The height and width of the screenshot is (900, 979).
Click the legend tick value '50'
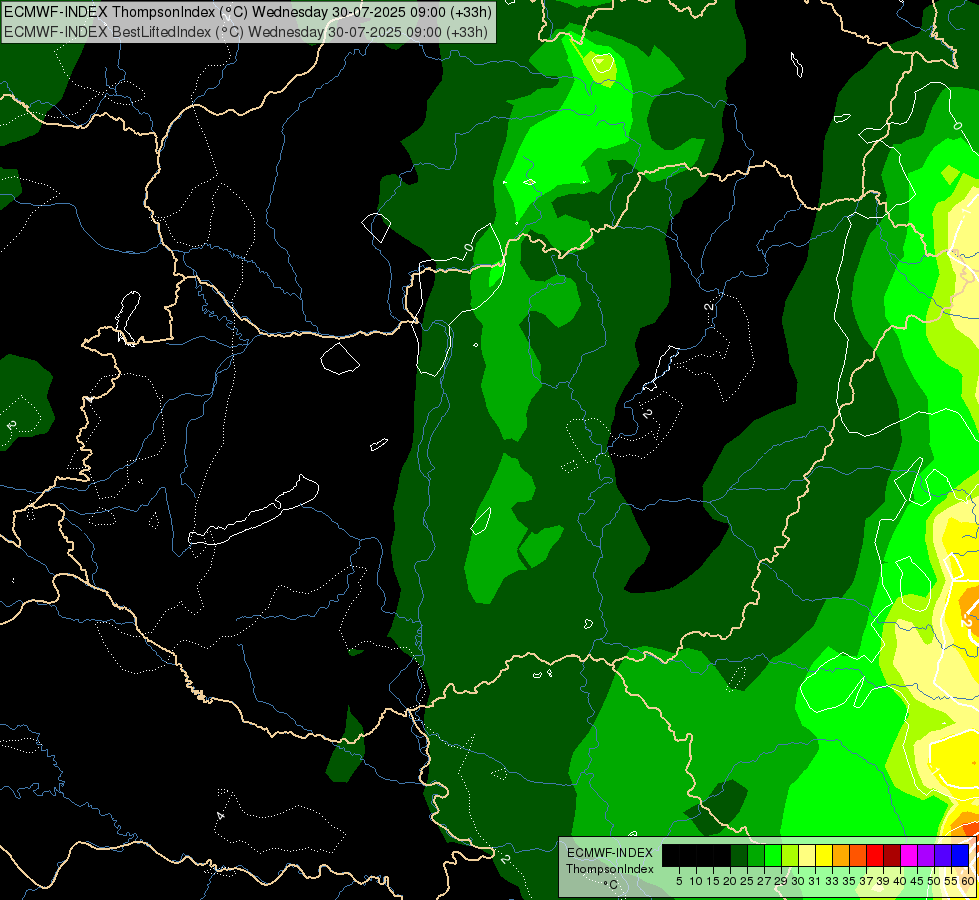click(934, 881)
